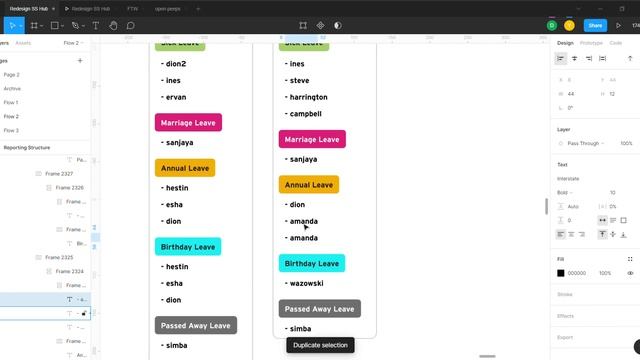This screenshot has height=360, width=640.
Task: Set text align right
Action: pos(582,234)
